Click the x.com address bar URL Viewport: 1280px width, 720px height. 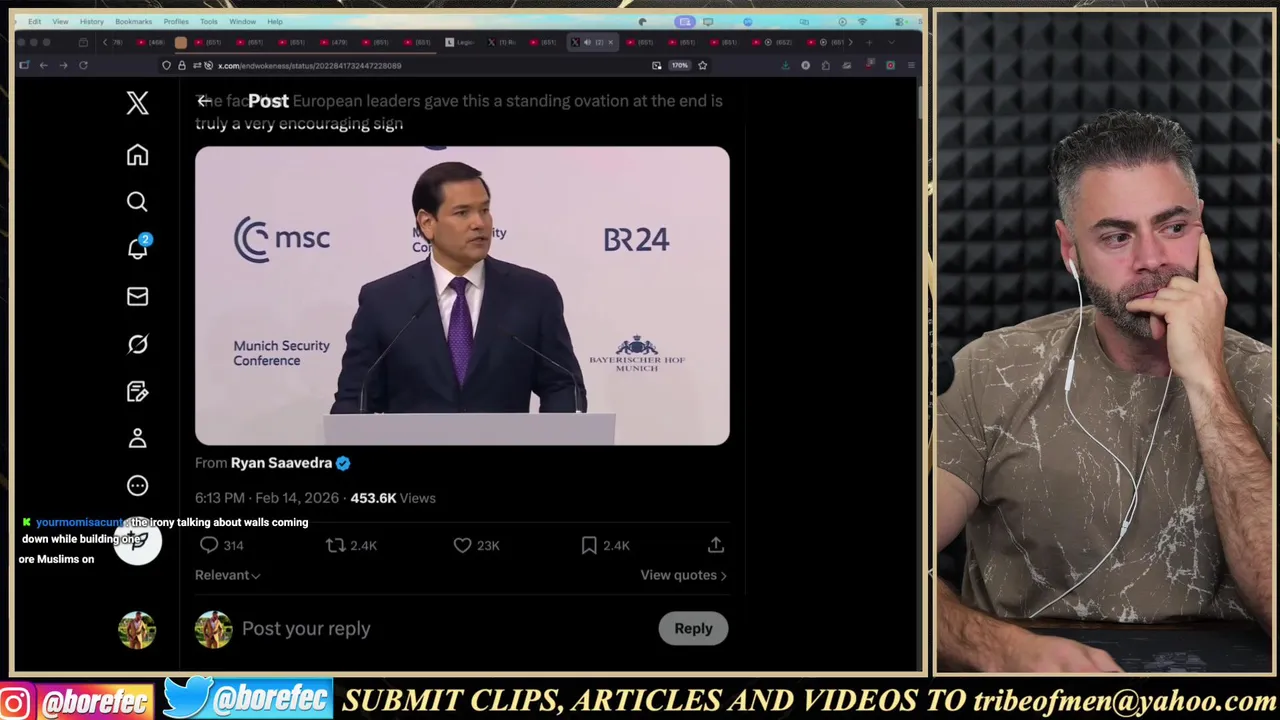[x=309, y=65]
